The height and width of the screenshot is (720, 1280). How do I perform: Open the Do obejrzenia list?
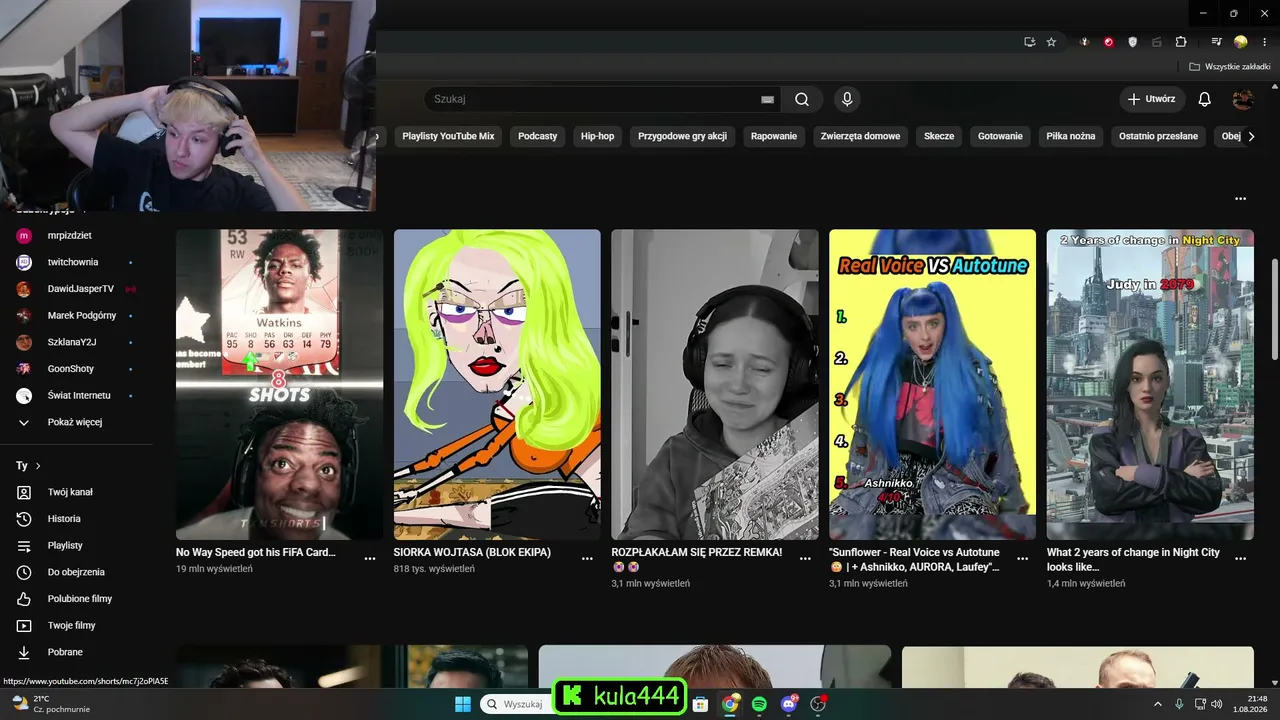[x=76, y=572]
